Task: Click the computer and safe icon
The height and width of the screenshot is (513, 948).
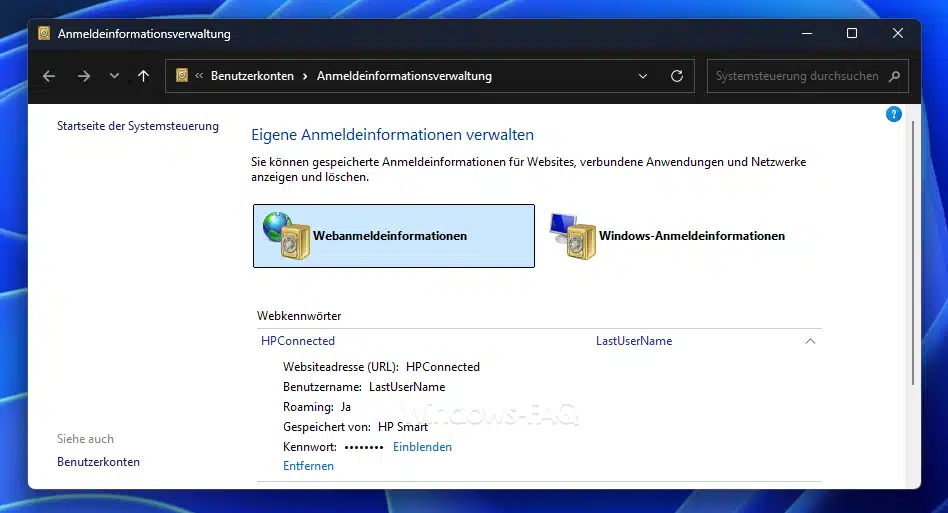Action: [x=573, y=236]
